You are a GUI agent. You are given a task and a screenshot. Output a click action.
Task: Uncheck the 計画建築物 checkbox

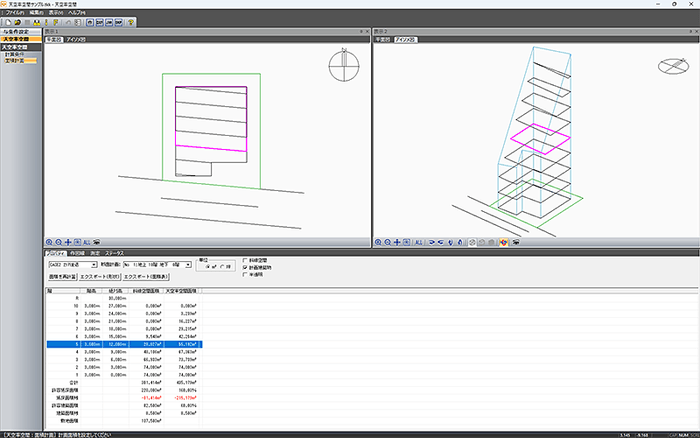click(245, 267)
